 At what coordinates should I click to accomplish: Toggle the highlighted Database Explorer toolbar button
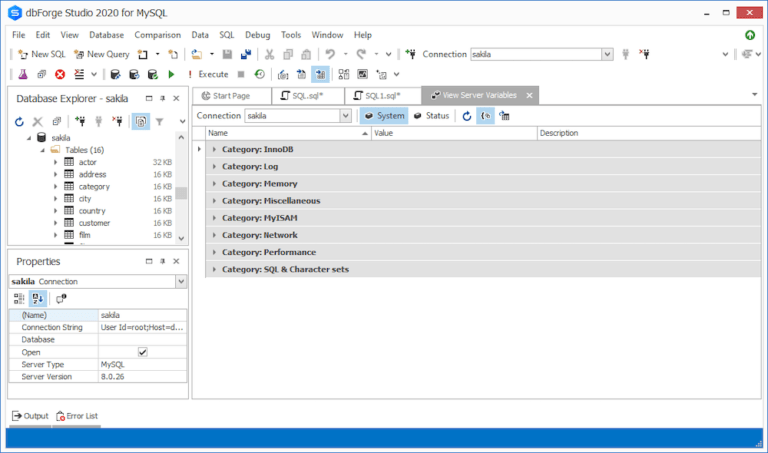(141, 121)
